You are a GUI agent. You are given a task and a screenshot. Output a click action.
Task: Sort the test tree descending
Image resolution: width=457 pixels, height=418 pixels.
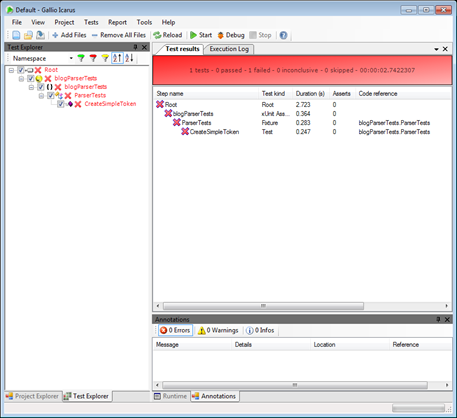tap(129, 58)
